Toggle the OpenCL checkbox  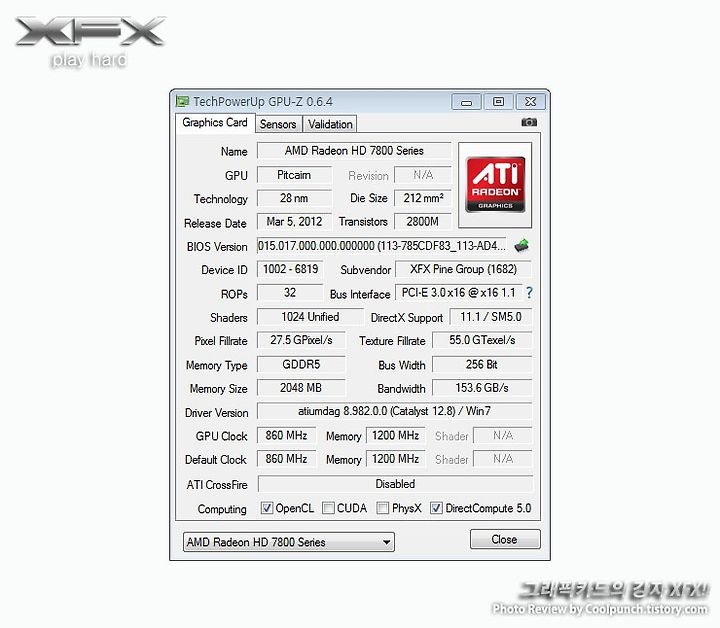(x=266, y=508)
